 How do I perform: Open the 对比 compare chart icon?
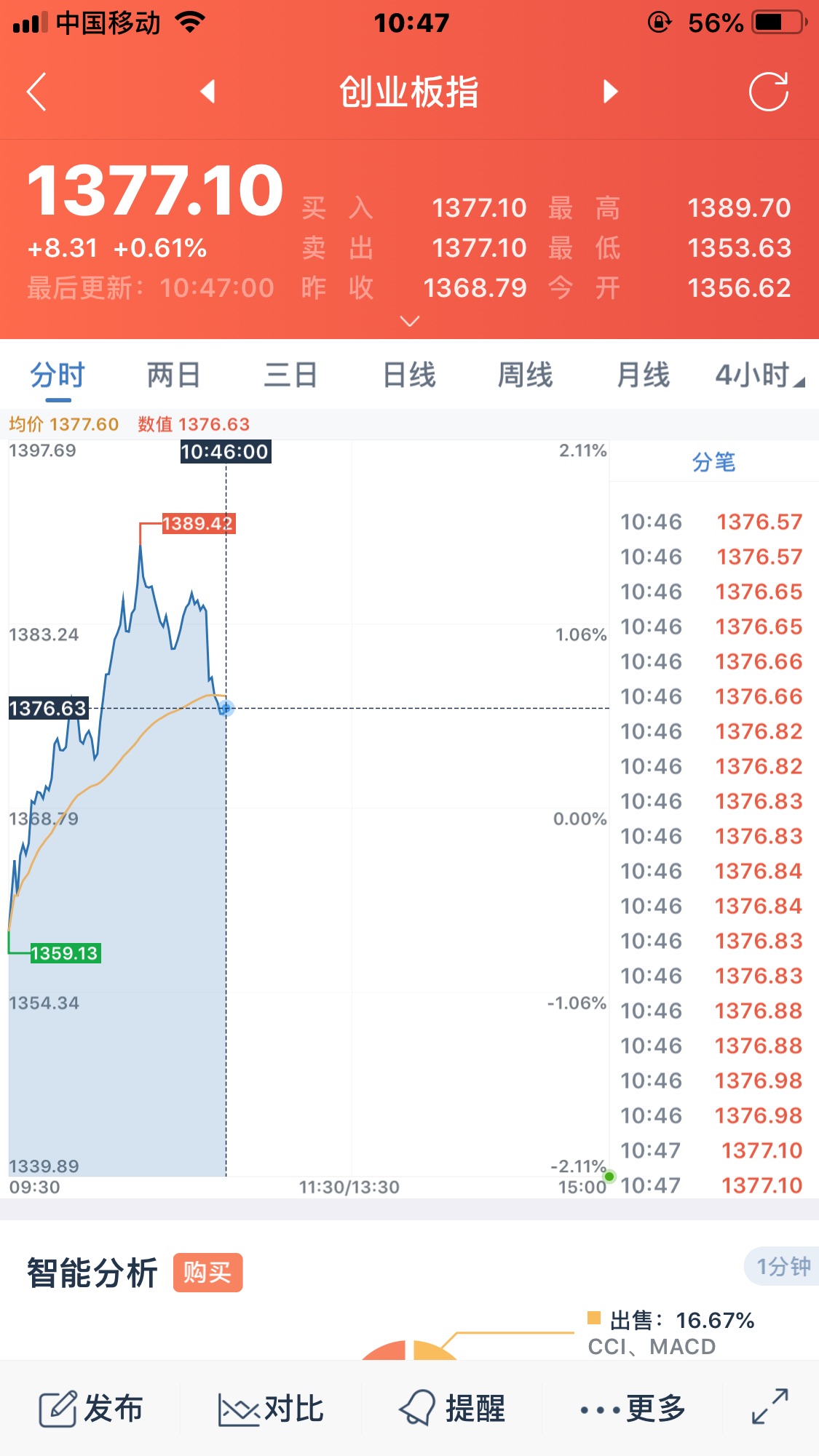(x=239, y=1409)
